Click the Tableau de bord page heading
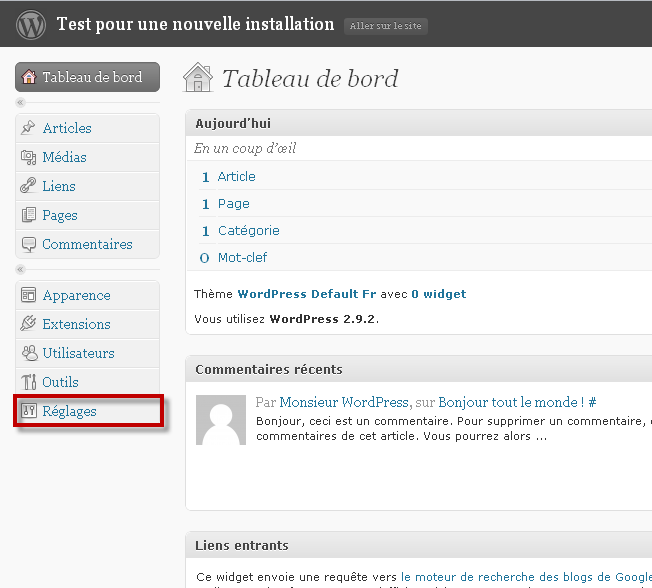Screen dimensions: 652x588 [310, 78]
